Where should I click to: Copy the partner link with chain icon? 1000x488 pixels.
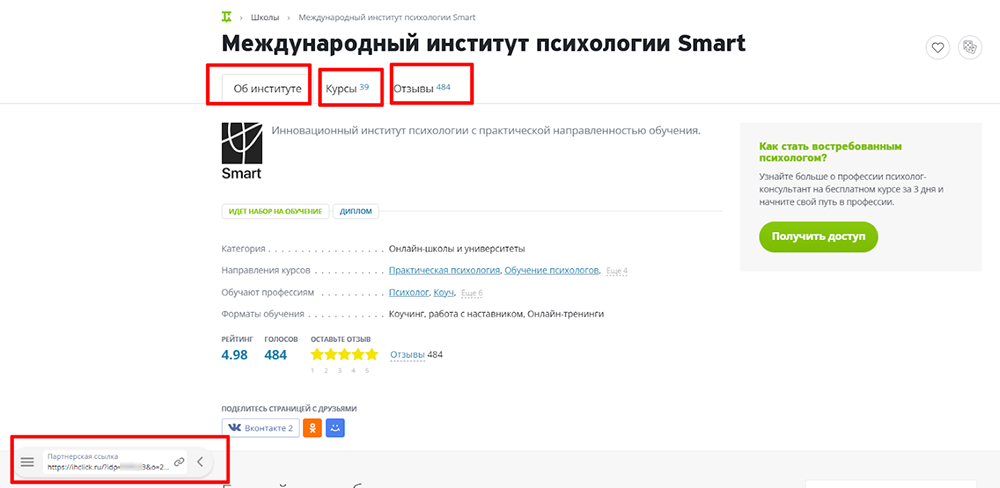[x=179, y=462]
